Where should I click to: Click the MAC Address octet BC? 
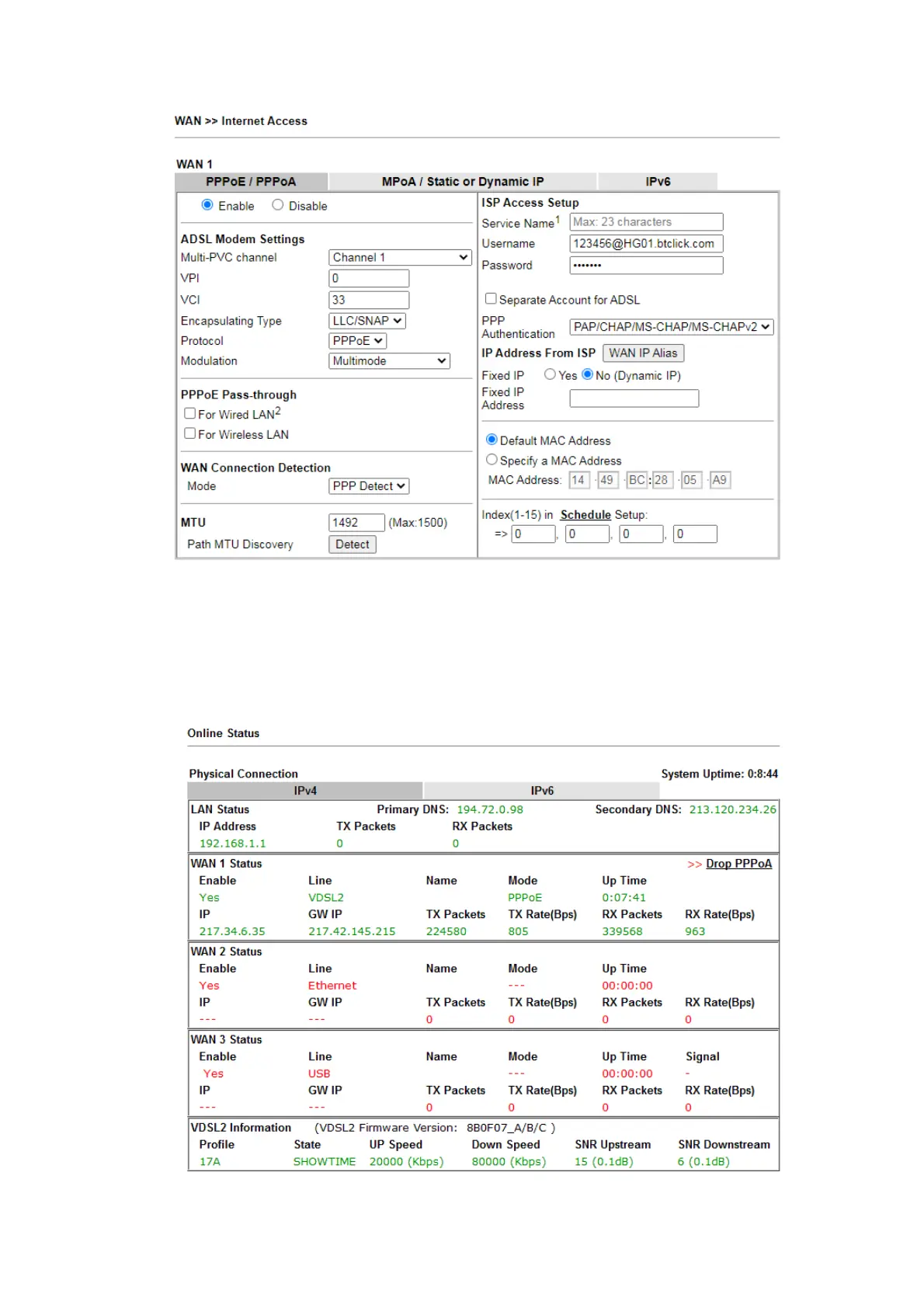click(637, 480)
